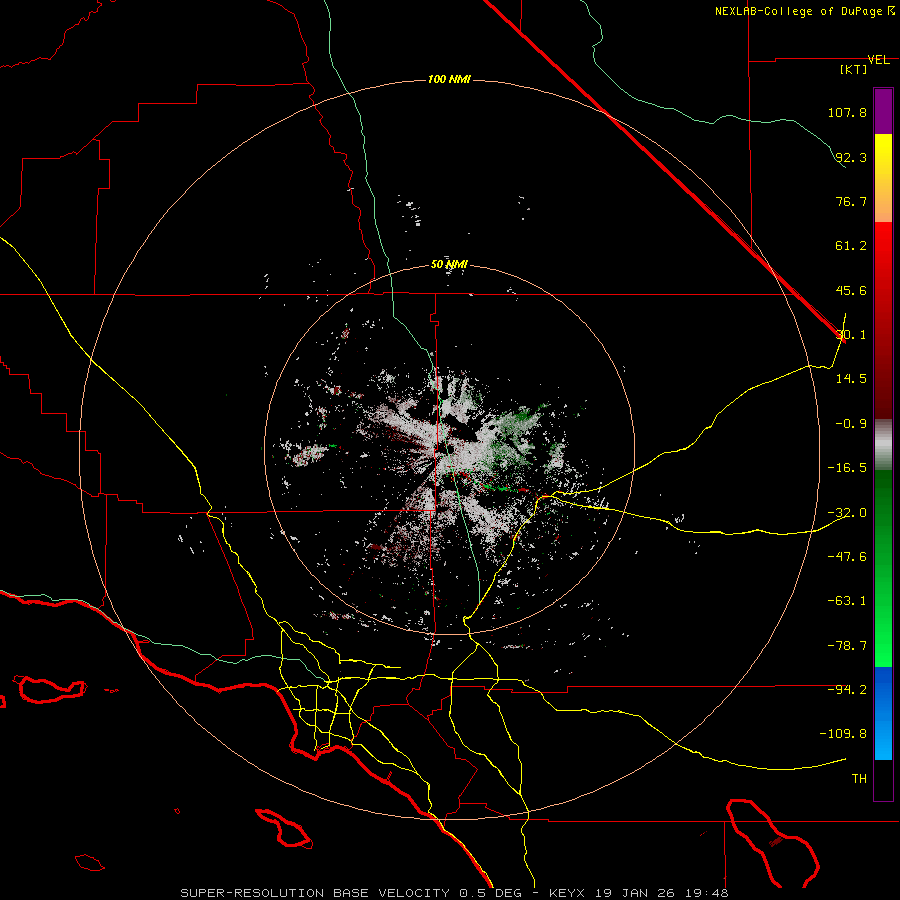The width and height of the screenshot is (900, 900).
Task: Click the 14.5 velocity scale value
Action: pyautogui.click(x=851, y=378)
